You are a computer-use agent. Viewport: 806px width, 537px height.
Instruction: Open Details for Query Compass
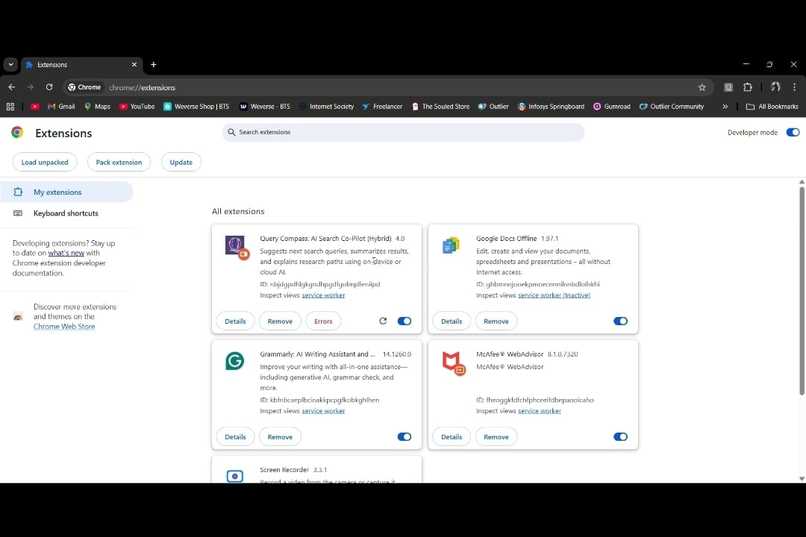pos(235,321)
